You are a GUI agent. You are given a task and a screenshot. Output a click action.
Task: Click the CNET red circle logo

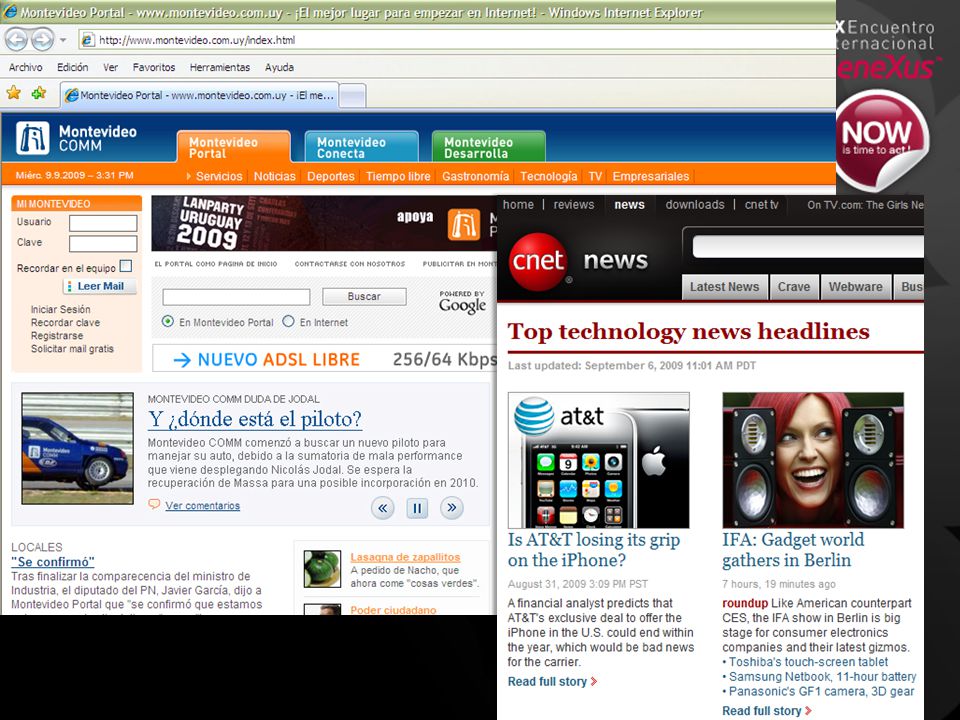tap(538, 262)
